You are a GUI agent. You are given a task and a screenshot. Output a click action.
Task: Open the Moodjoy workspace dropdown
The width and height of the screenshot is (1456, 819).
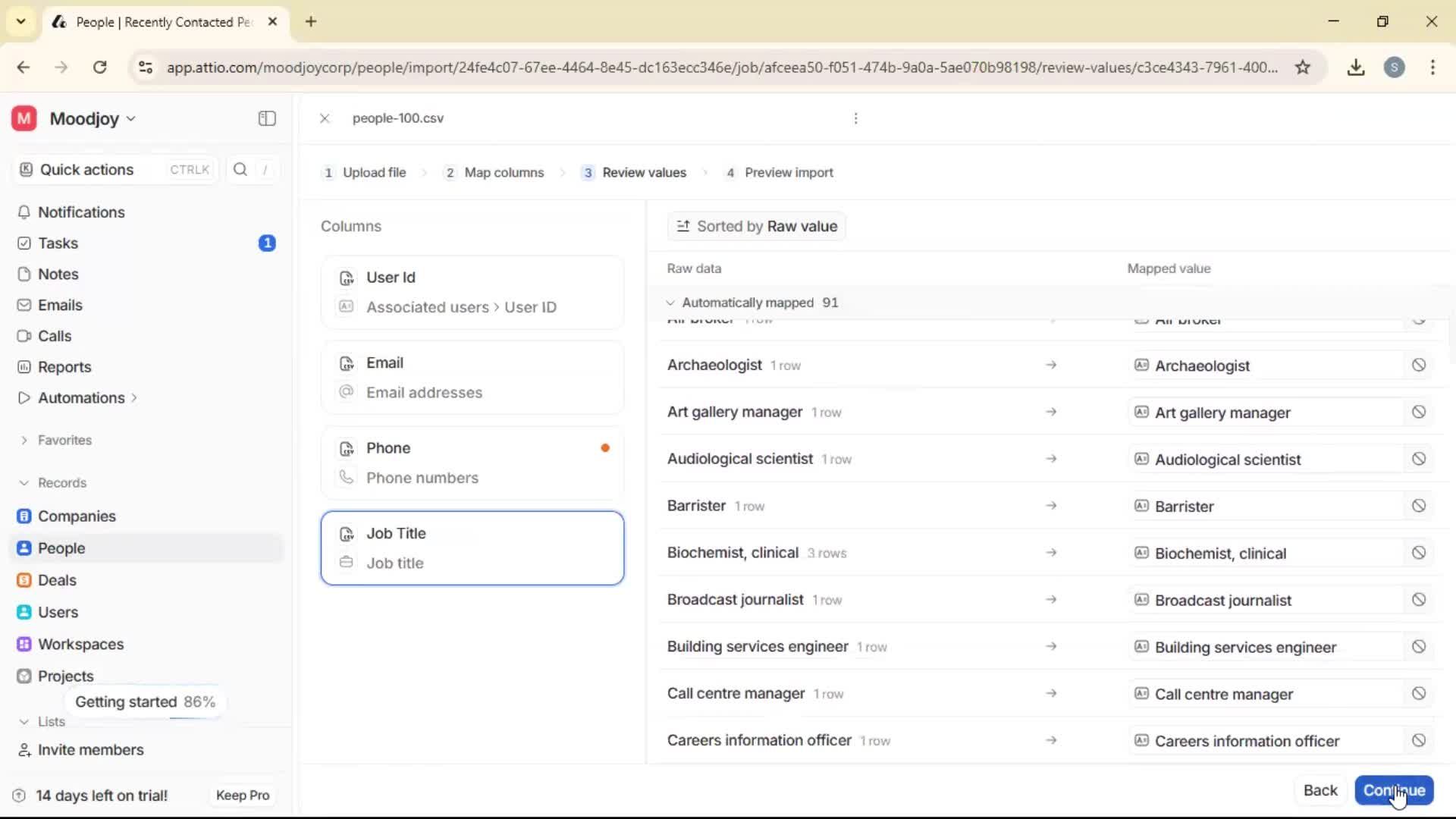(91, 118)
